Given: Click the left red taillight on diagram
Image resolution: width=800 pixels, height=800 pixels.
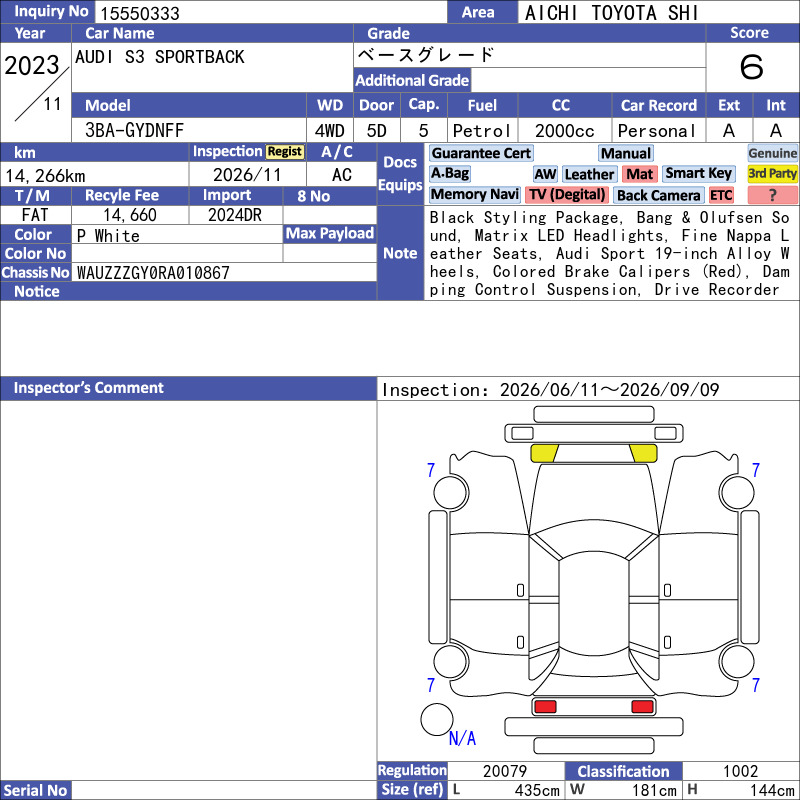Looking at the screenshot, I should click(545, 706).
